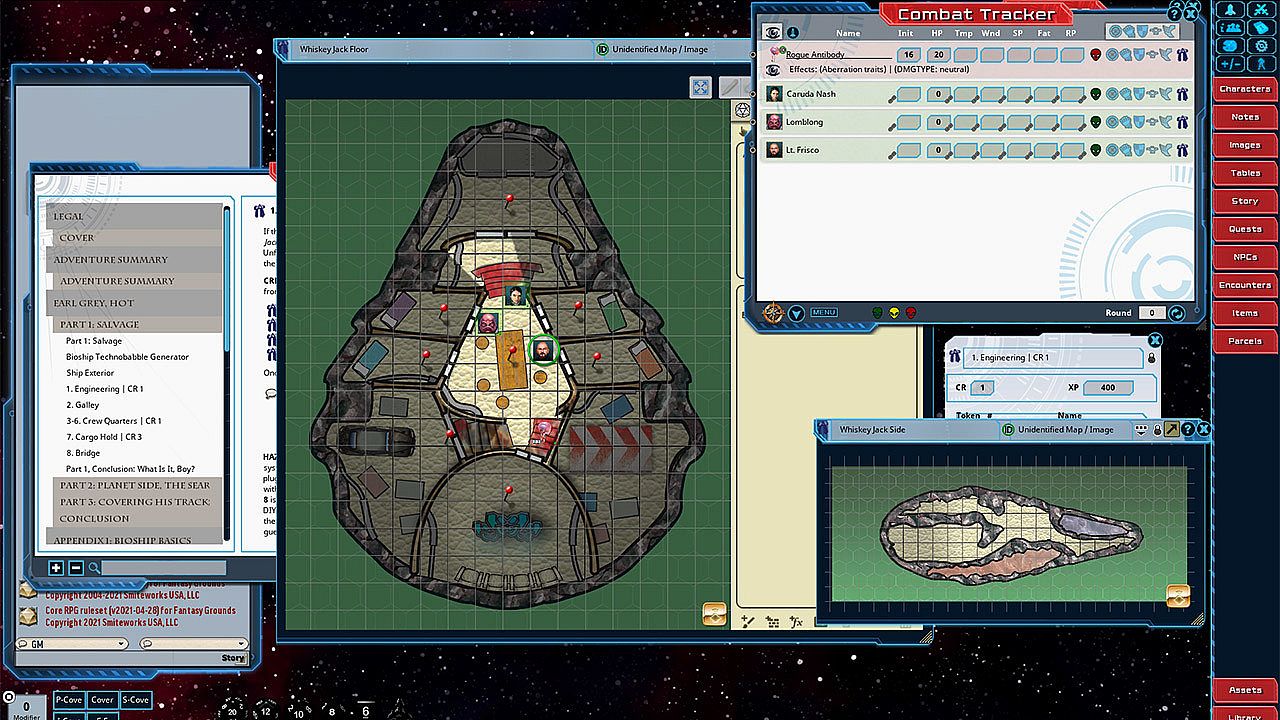1280x720 pixels.
Task: Click the Rogue Antibody Init value field
Action: pyautogui.click(x=908, y=55)
